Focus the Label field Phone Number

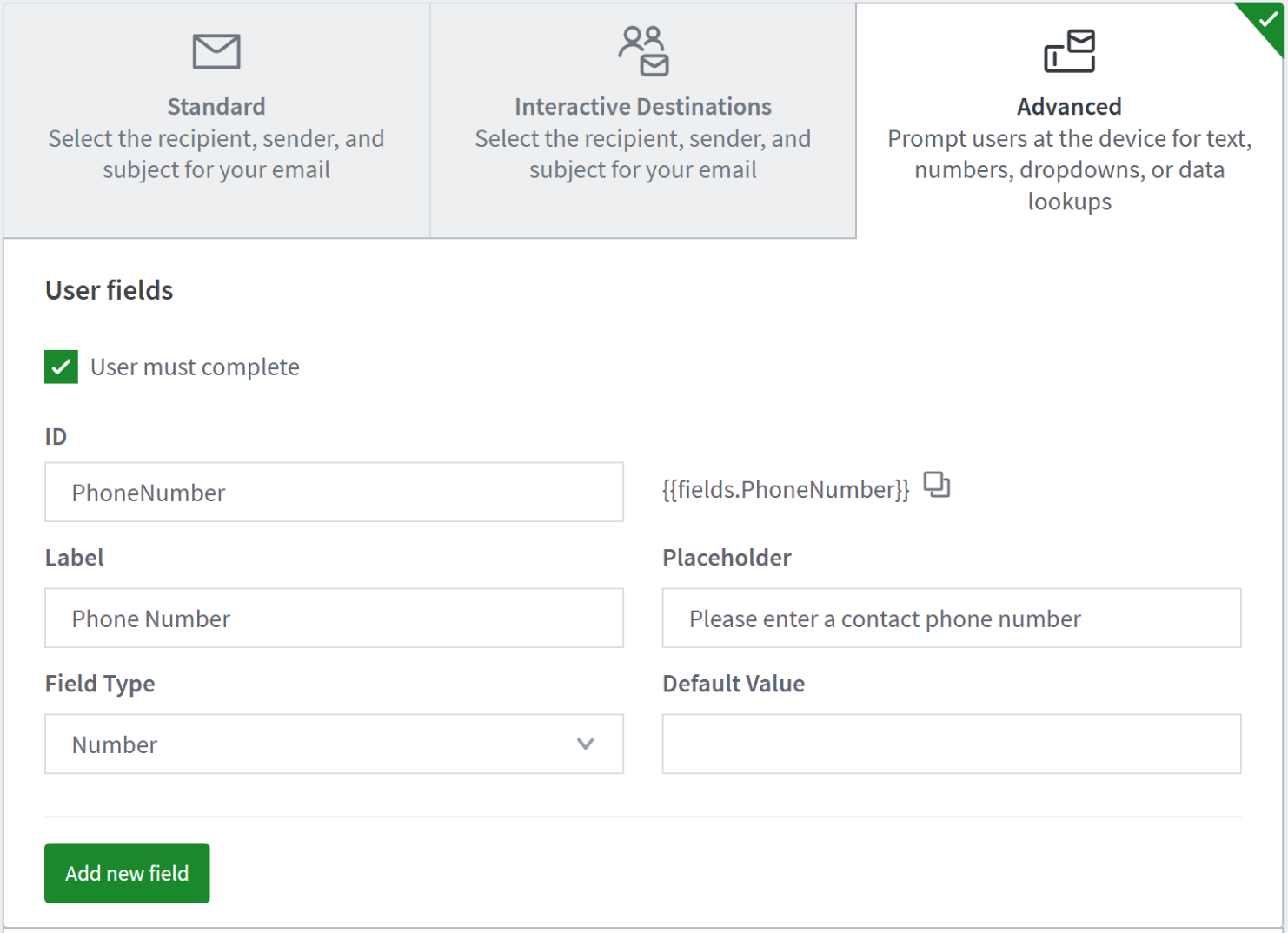point(334,618)
